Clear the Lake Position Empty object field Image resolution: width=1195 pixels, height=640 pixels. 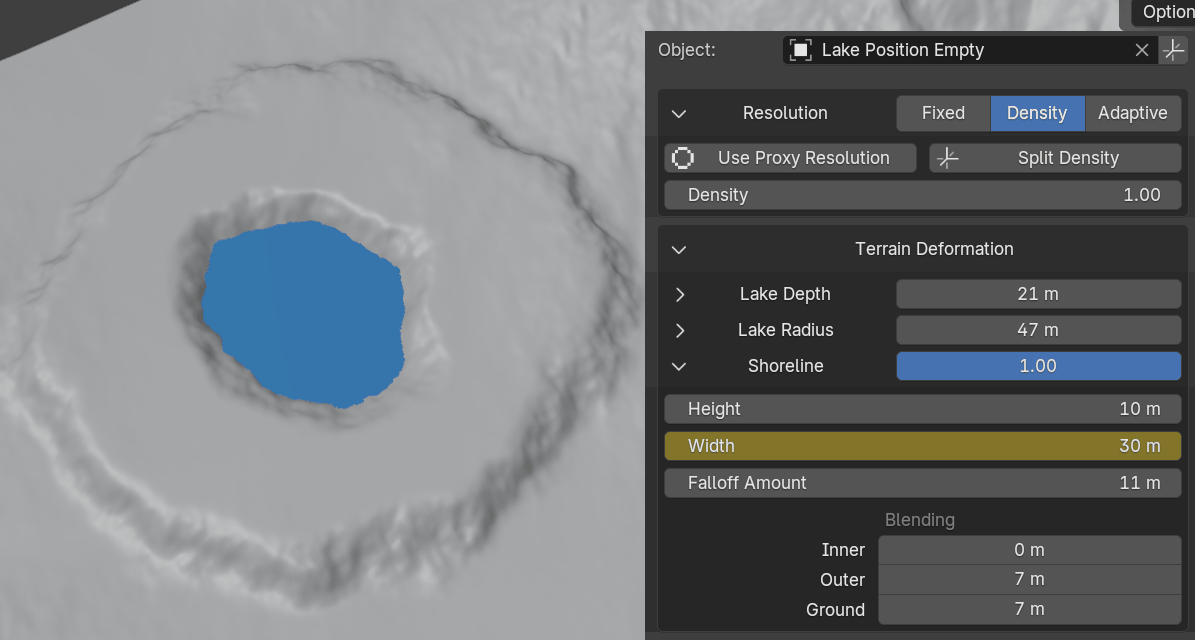1142,50
